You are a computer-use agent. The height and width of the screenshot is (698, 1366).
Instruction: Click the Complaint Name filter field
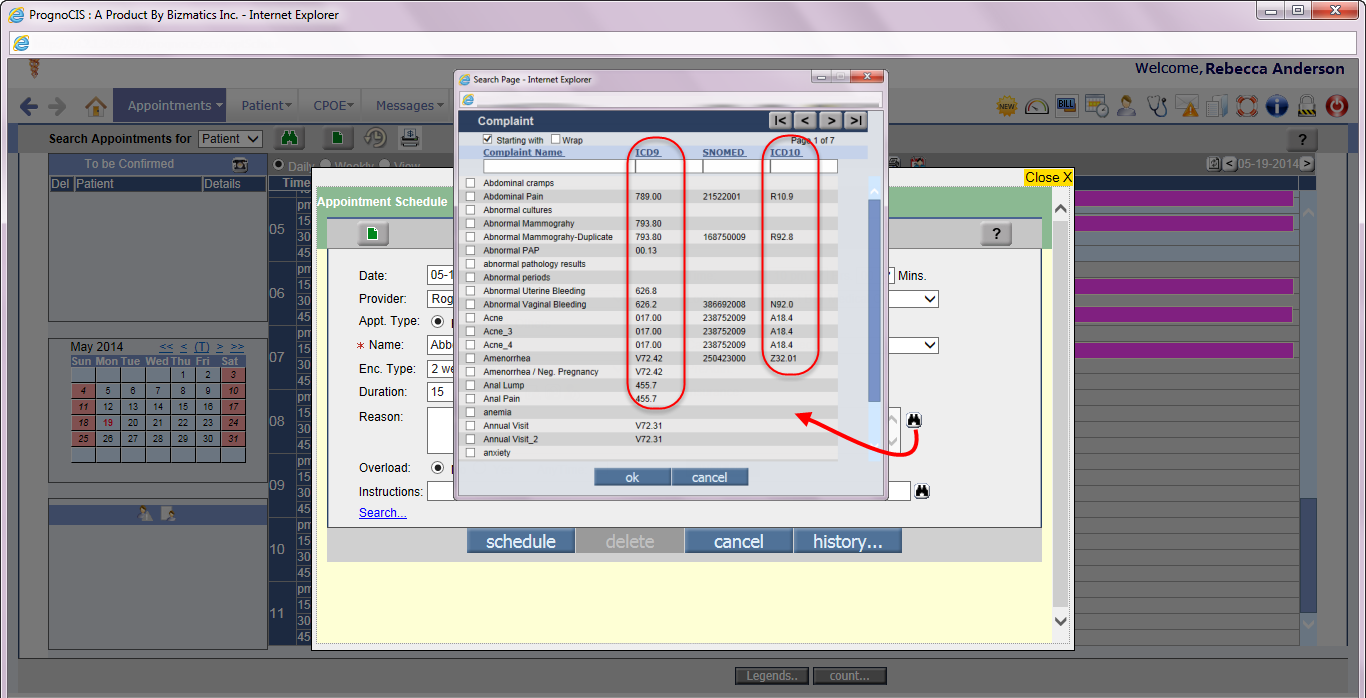click(x=557, y=166)
